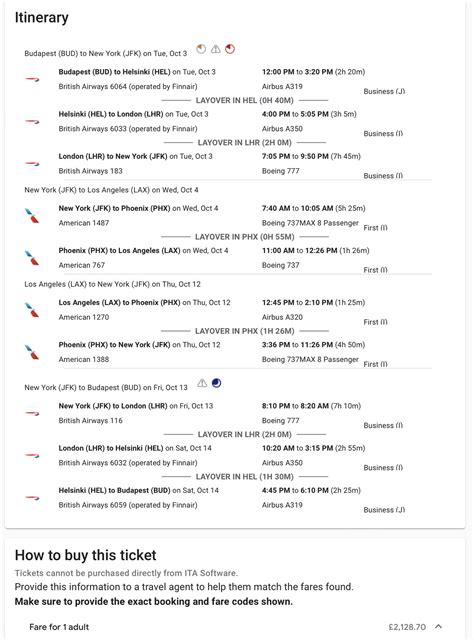Click Layover in PHX (0H 55M) label

coord(245,237)
